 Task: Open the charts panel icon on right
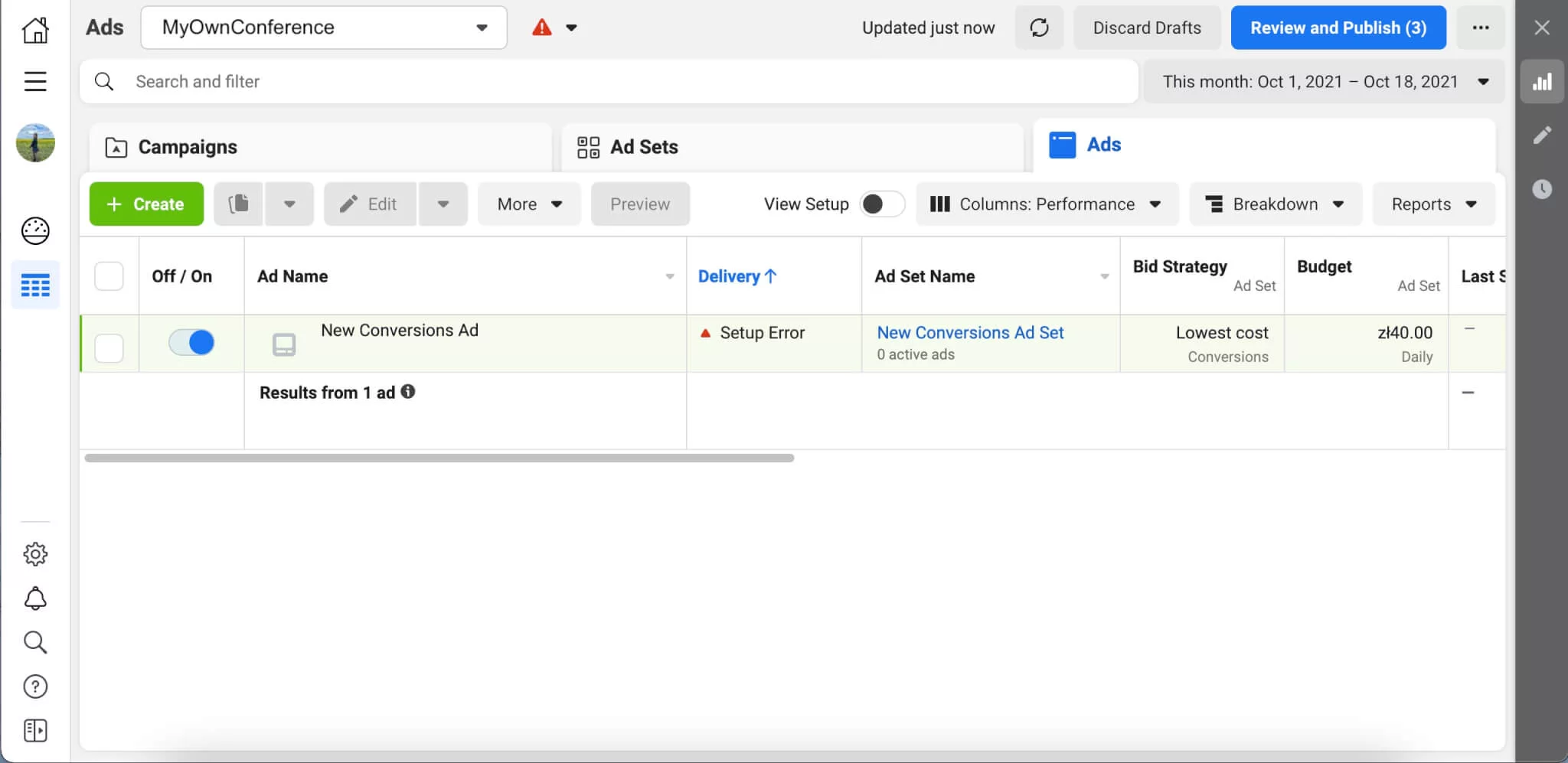[x=1541, y=81]
